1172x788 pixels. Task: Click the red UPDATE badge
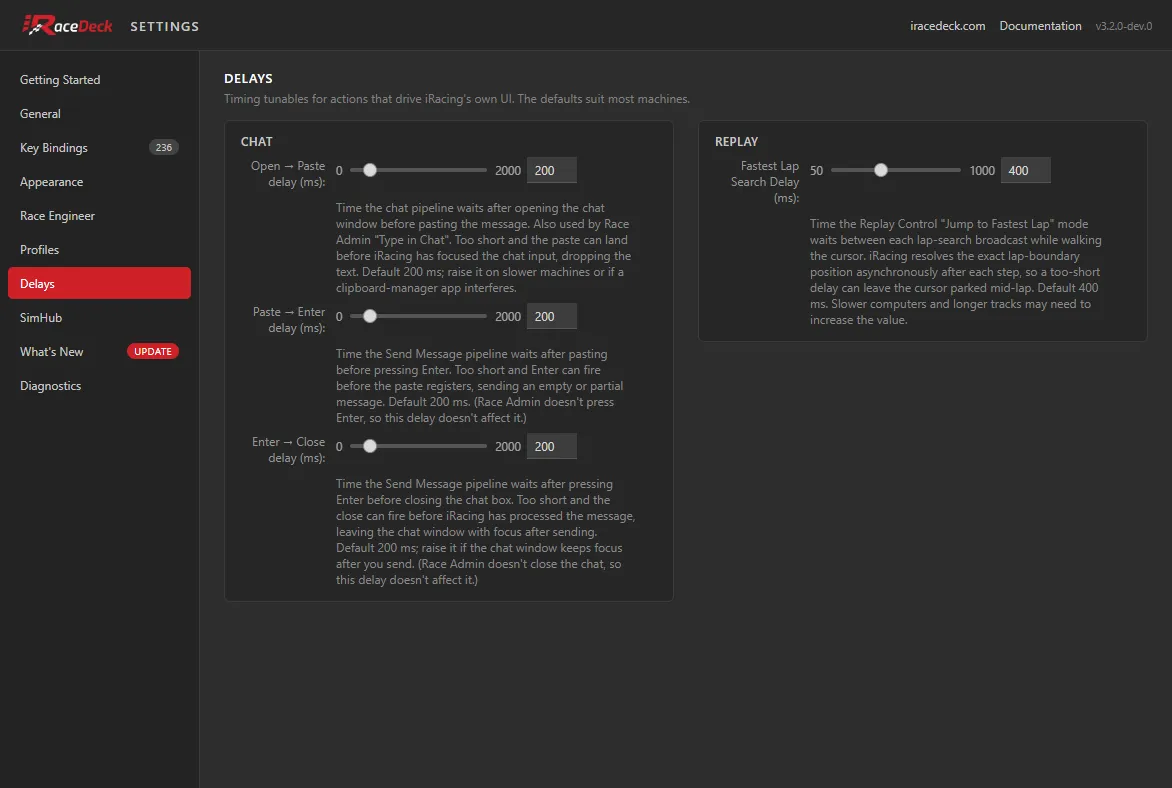pyautogui.click(x=152, y=351)
